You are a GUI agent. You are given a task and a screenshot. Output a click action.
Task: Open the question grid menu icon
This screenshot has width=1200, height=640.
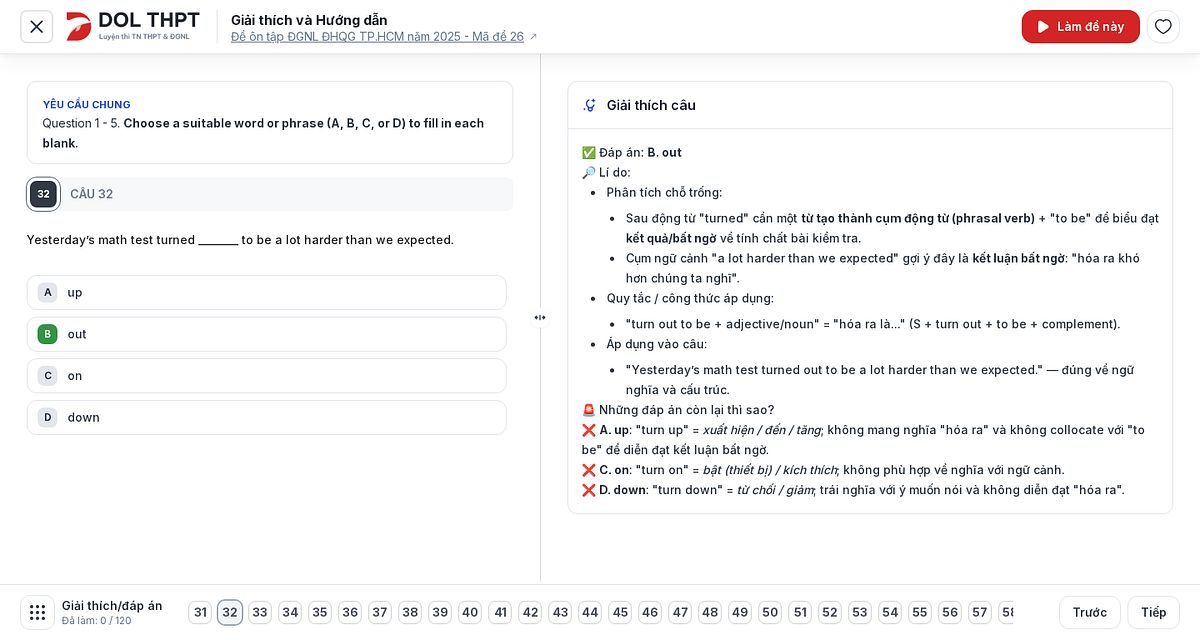point(37,612)
